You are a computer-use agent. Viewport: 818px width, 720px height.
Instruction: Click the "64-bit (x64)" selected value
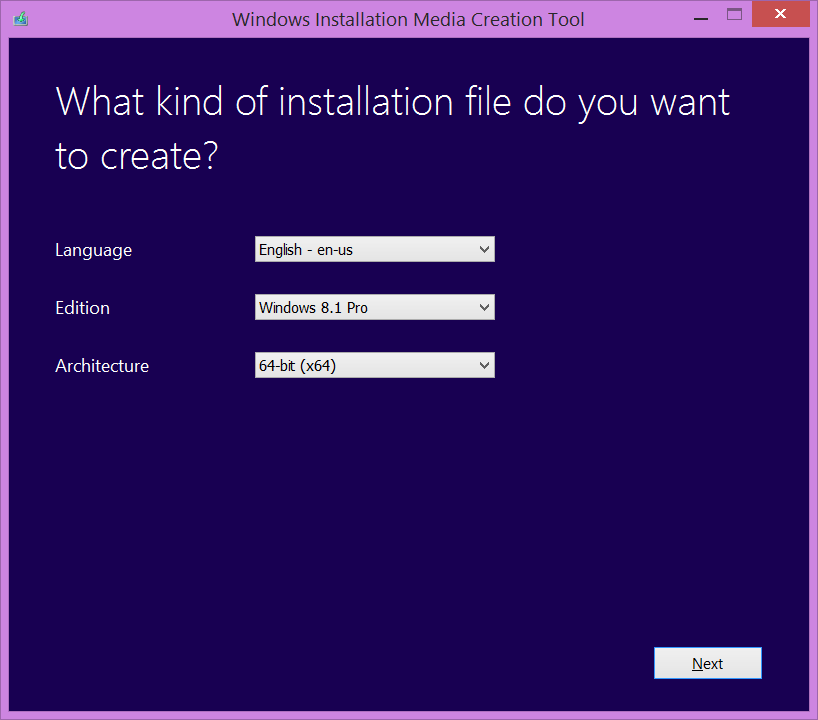tap(297, 366)
